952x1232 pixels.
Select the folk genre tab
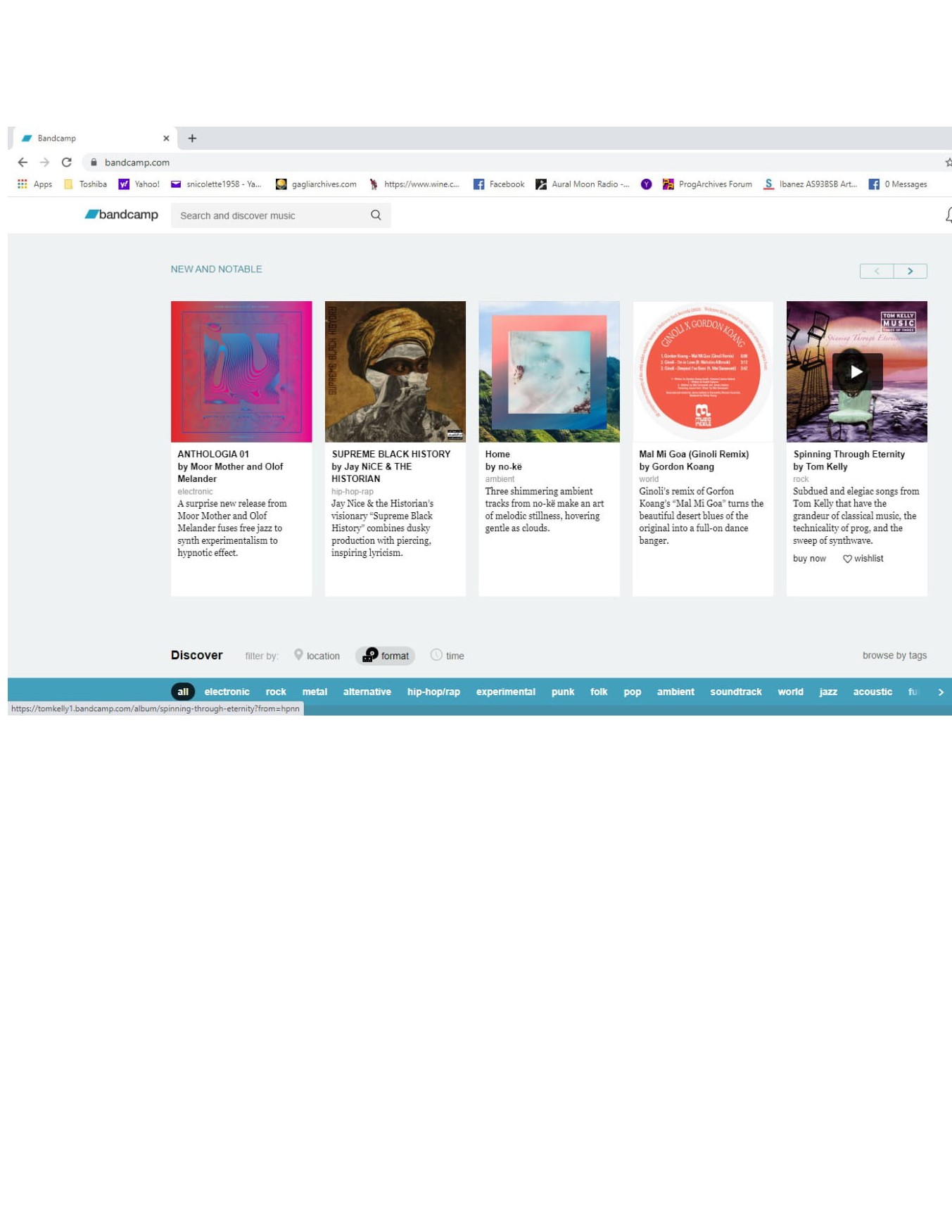599,692
